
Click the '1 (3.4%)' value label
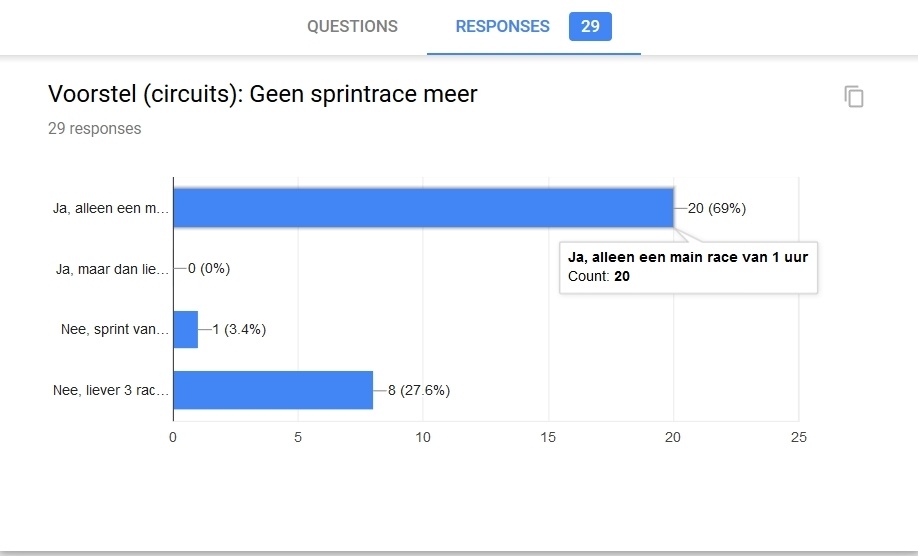click(239, 330)
